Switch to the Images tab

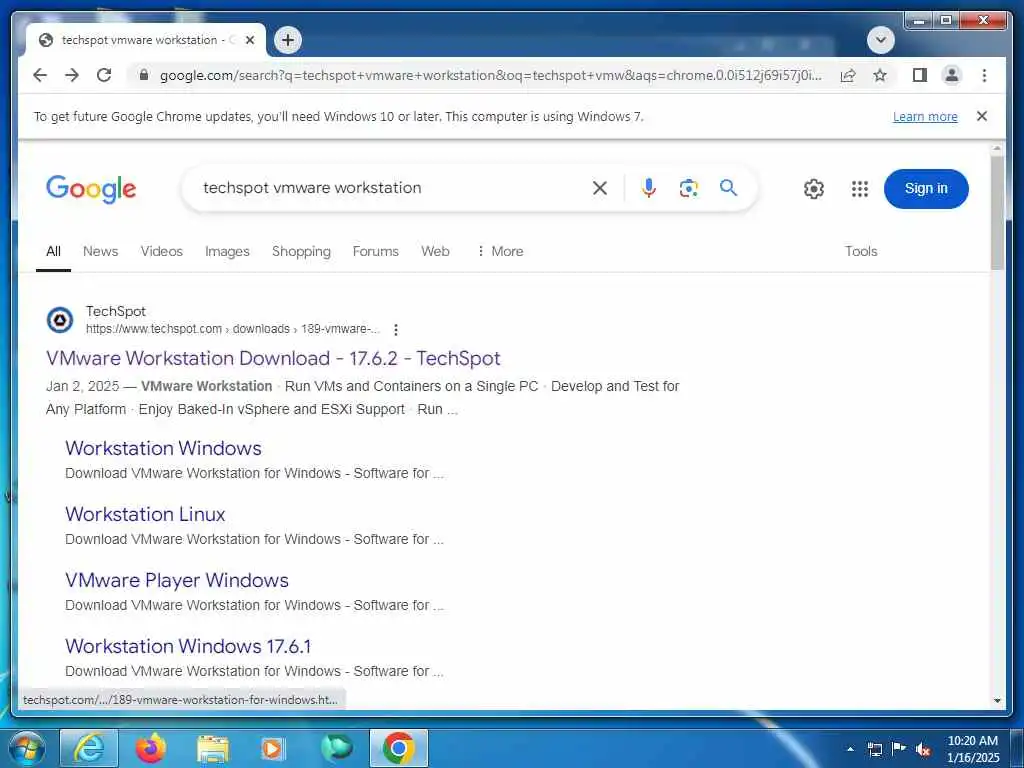click(x=227, y=251)
